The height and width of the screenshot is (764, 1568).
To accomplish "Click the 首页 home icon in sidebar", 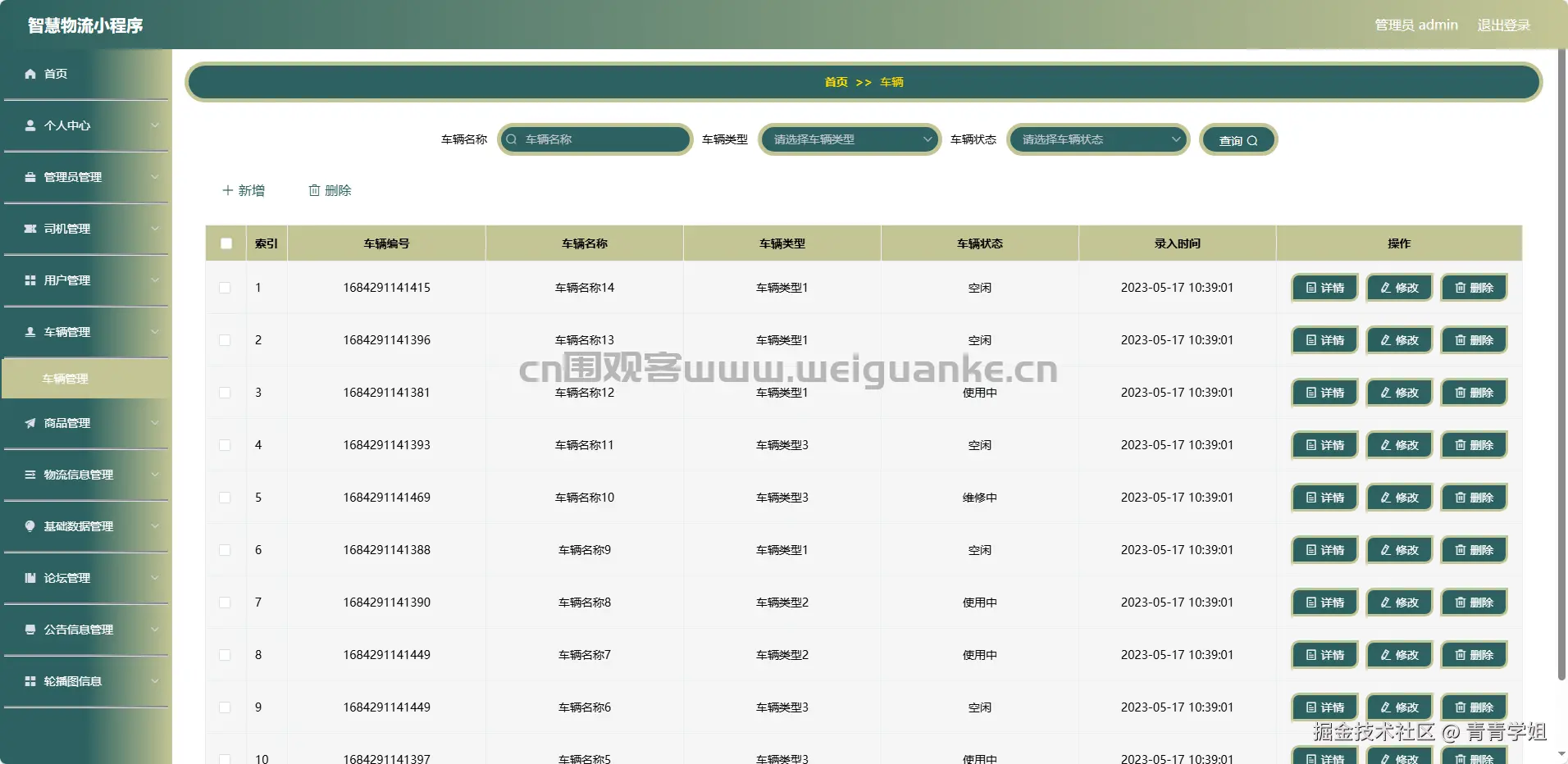I will (x=30, y=74).
